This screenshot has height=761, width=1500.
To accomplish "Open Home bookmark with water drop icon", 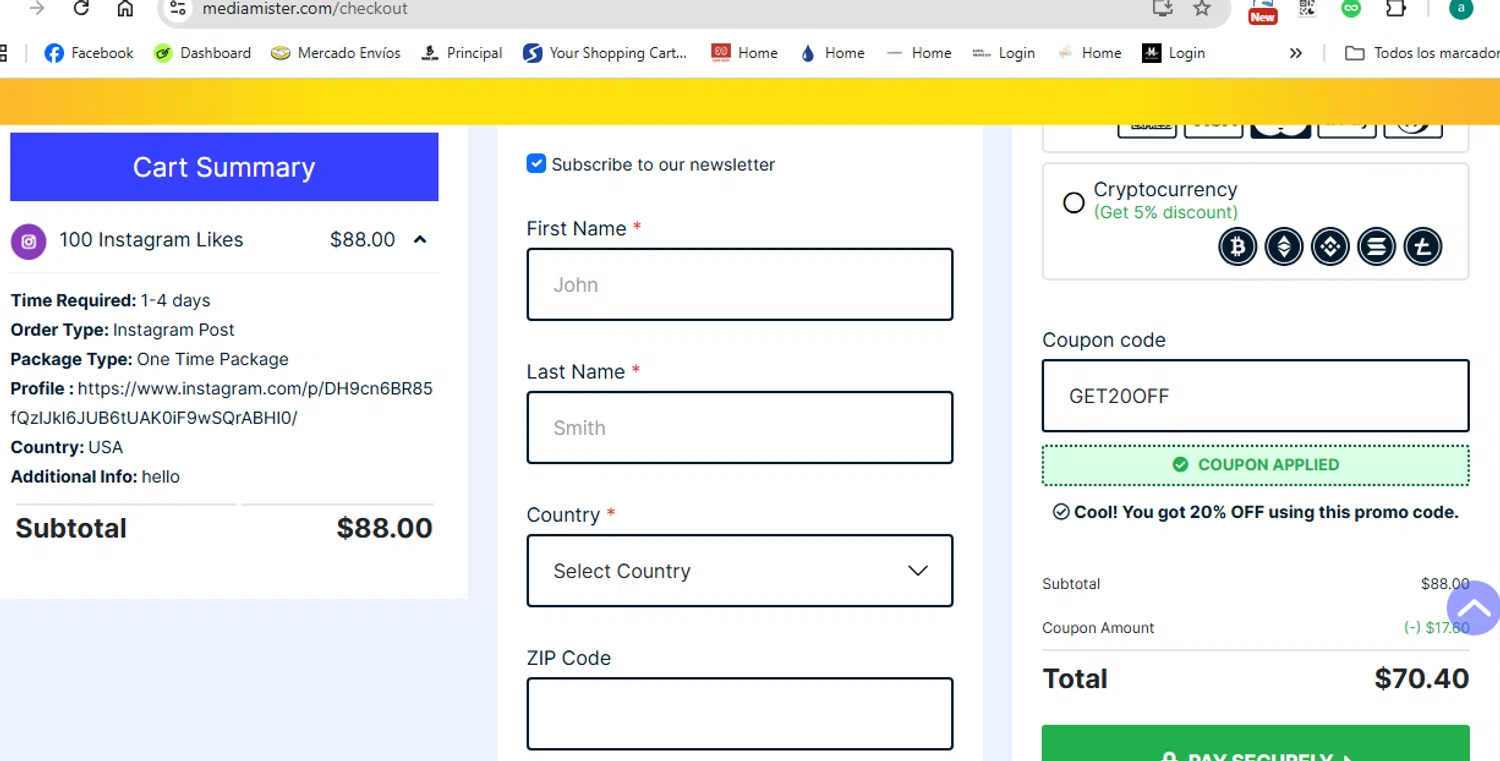I will (832, 53).
